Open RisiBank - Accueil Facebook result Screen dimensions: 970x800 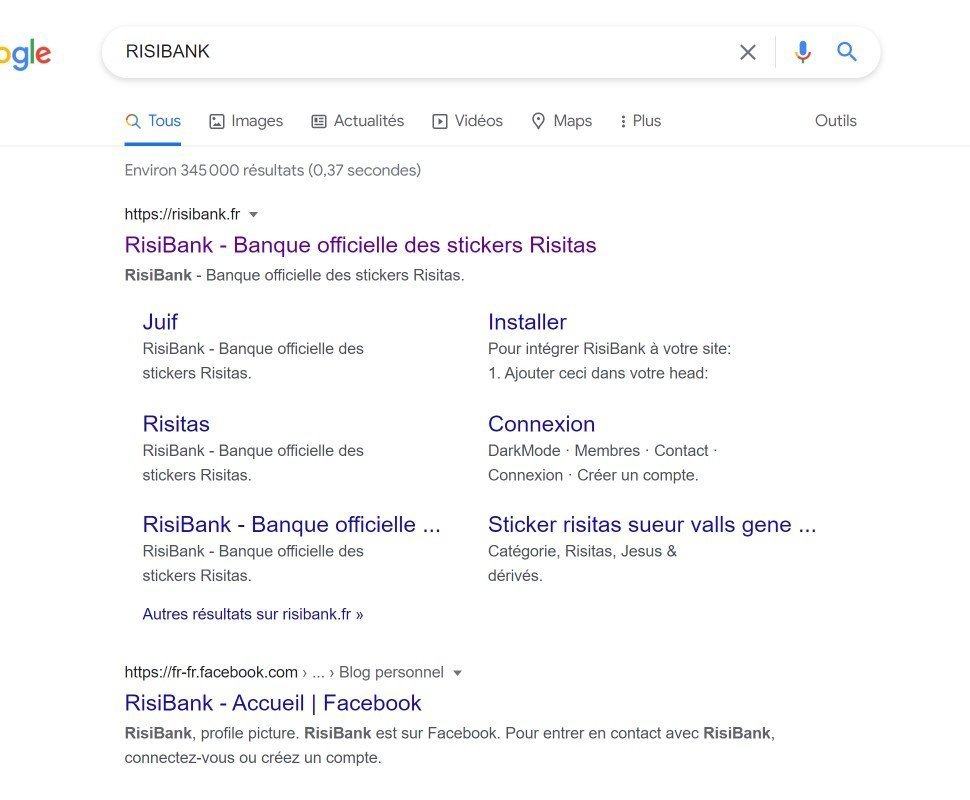(273, 703)
